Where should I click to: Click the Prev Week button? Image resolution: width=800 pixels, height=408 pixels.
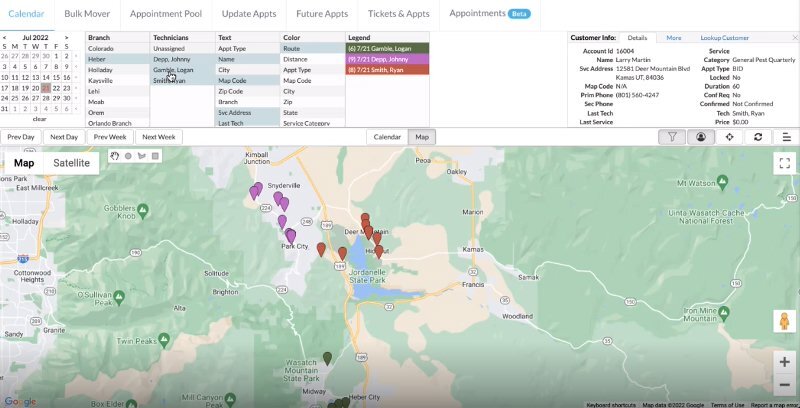(110, 137)
